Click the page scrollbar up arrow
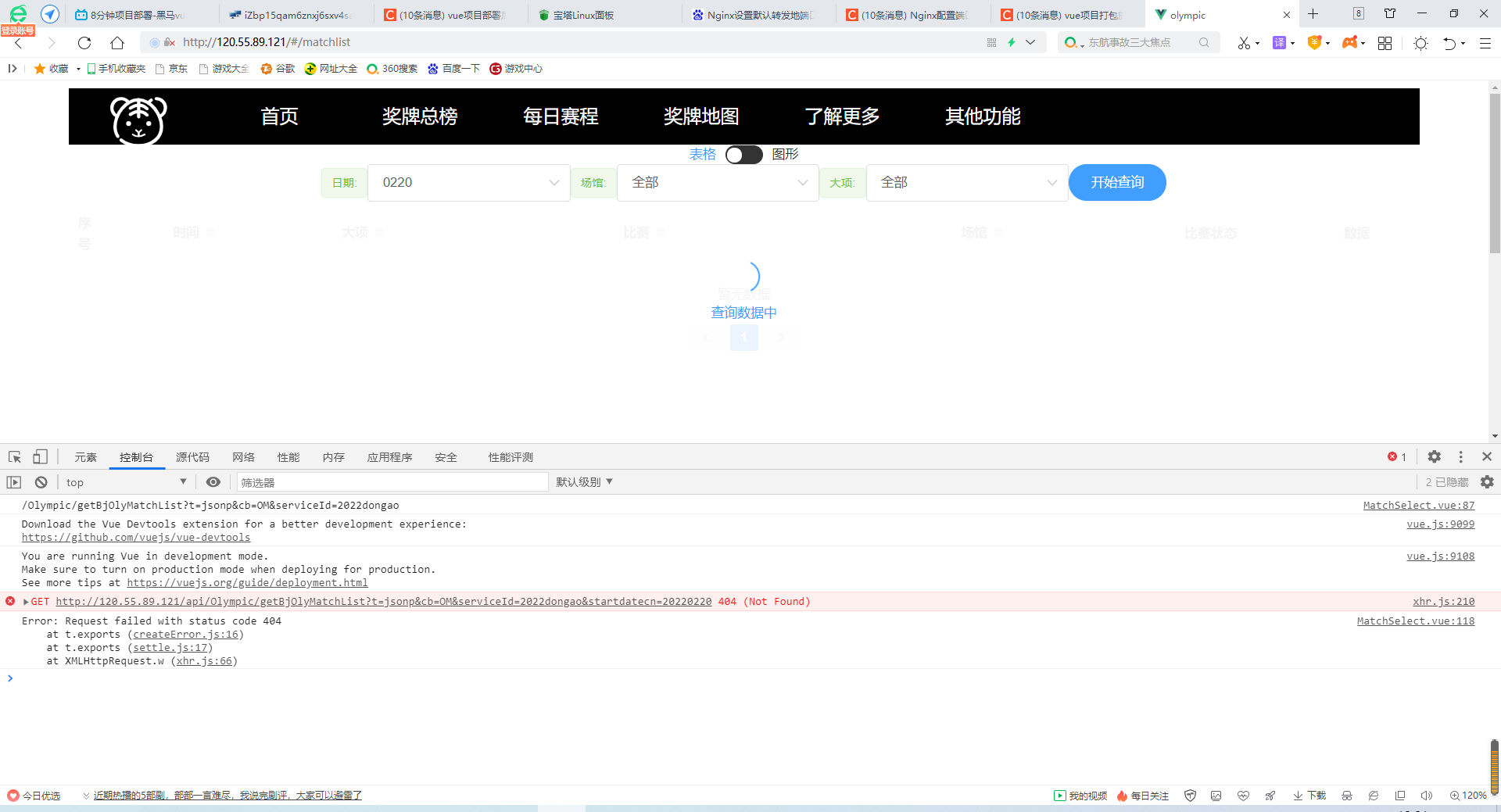 click(1495, 86)
